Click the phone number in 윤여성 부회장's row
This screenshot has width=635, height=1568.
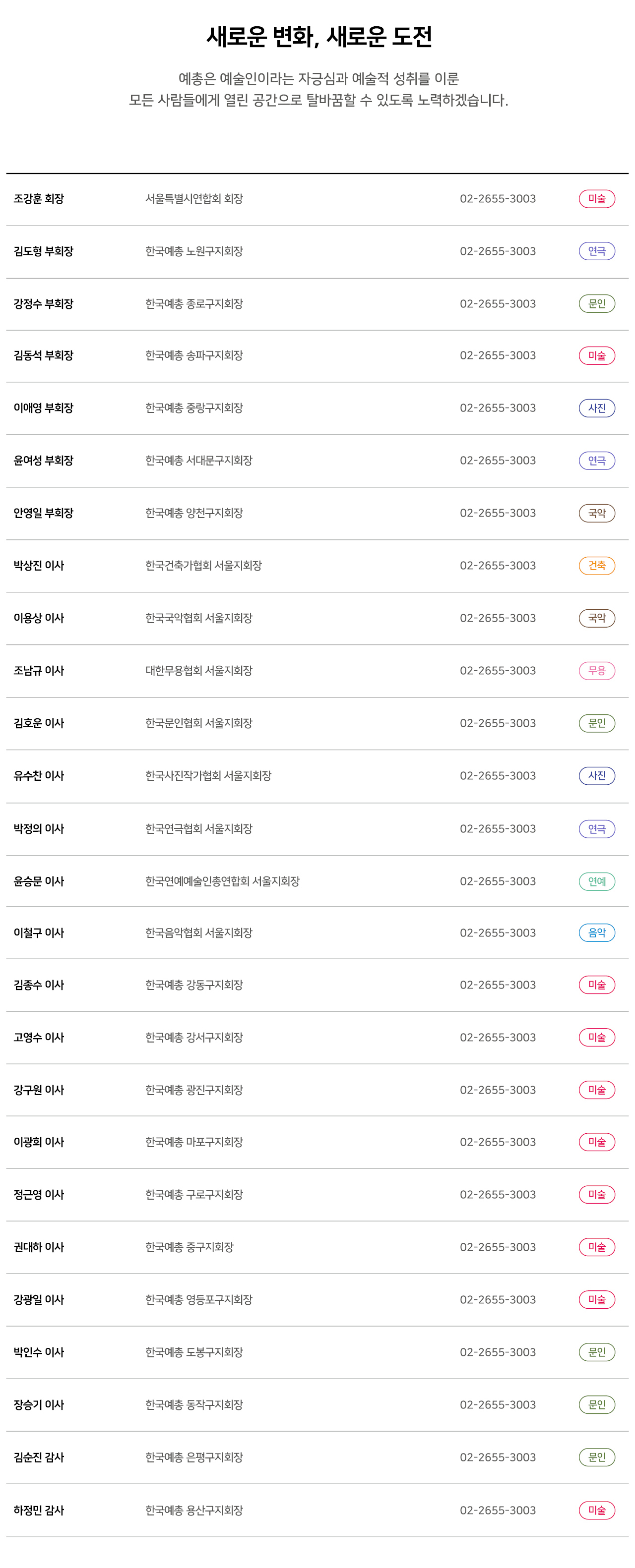coord(497,461)
